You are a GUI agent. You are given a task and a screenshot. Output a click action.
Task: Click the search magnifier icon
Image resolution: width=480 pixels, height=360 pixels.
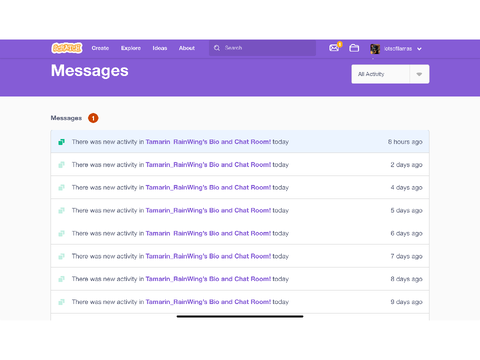tap(217, 48)
